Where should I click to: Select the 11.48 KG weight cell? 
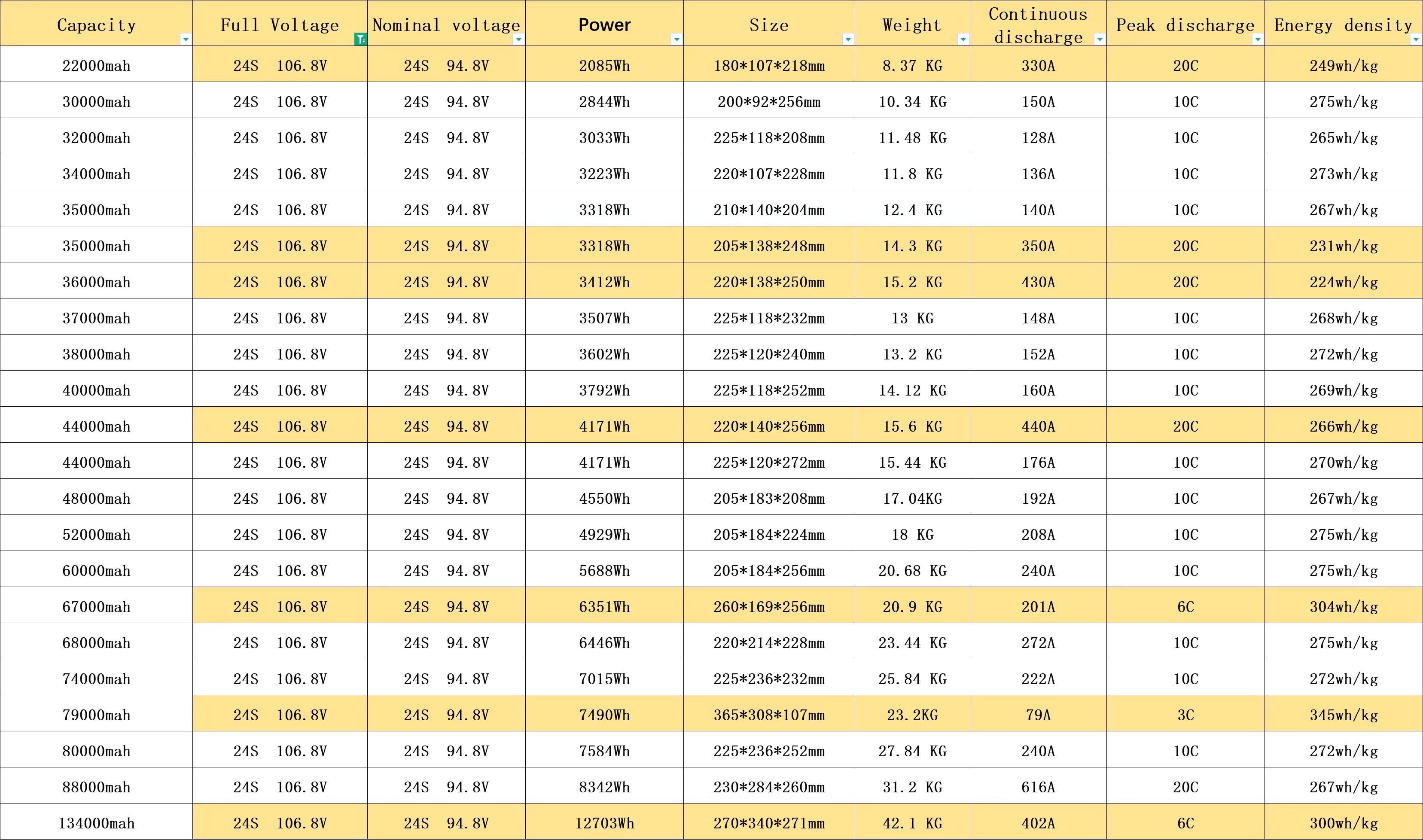click(x=912, y=137)
